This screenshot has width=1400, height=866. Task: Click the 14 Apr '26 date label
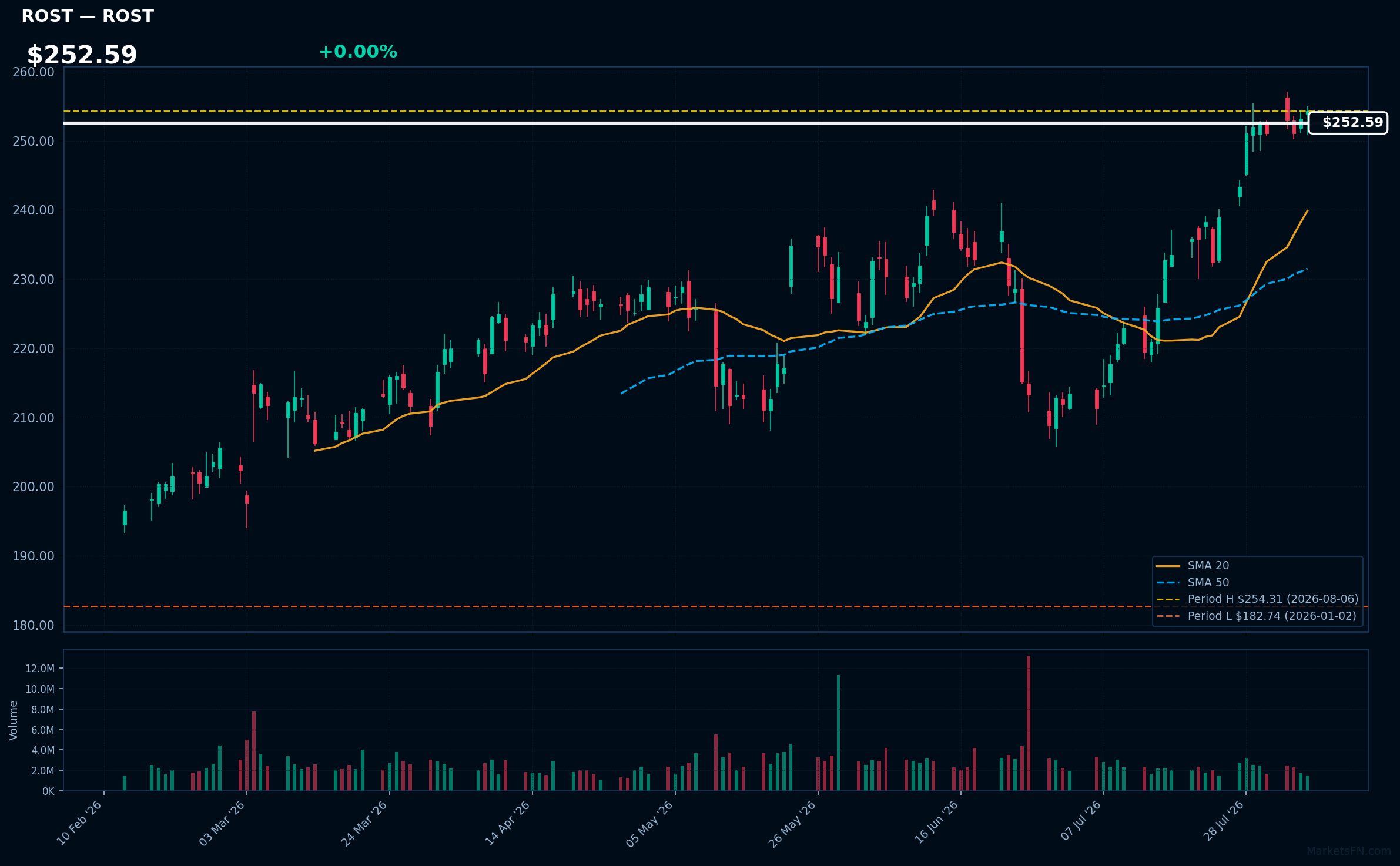(507, 823)
